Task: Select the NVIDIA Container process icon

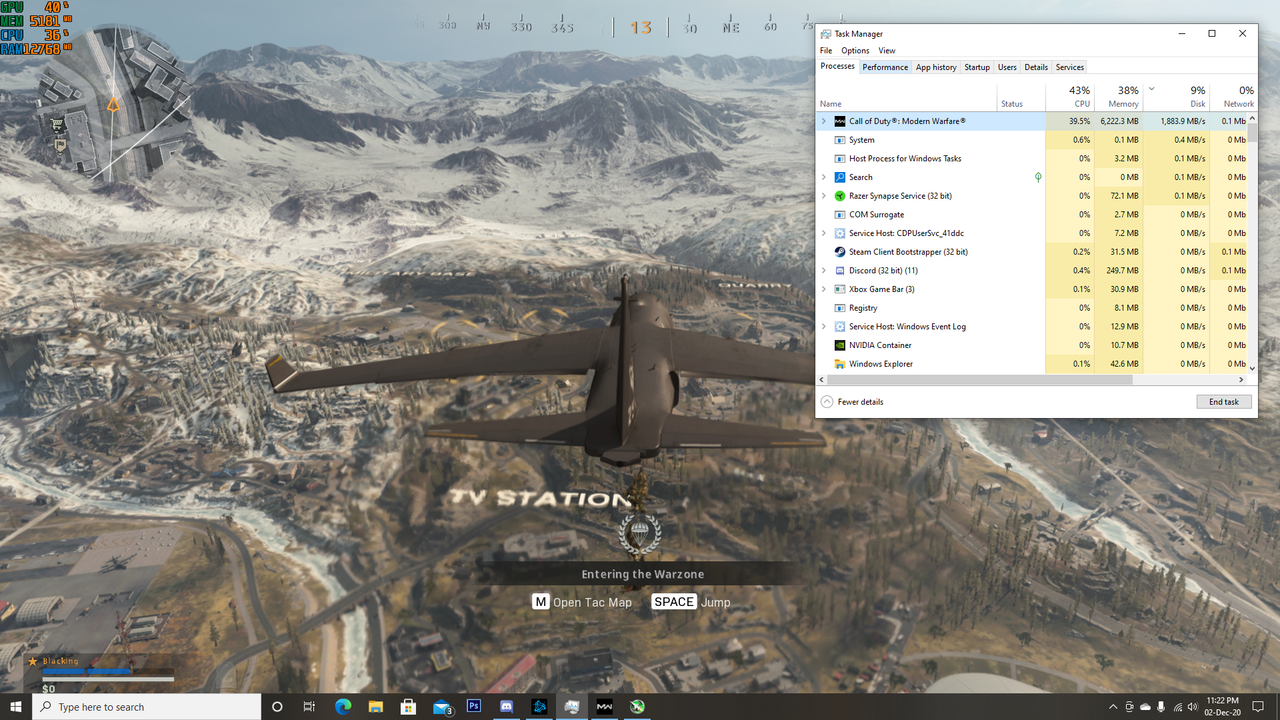Action: [x=840, y=345]
